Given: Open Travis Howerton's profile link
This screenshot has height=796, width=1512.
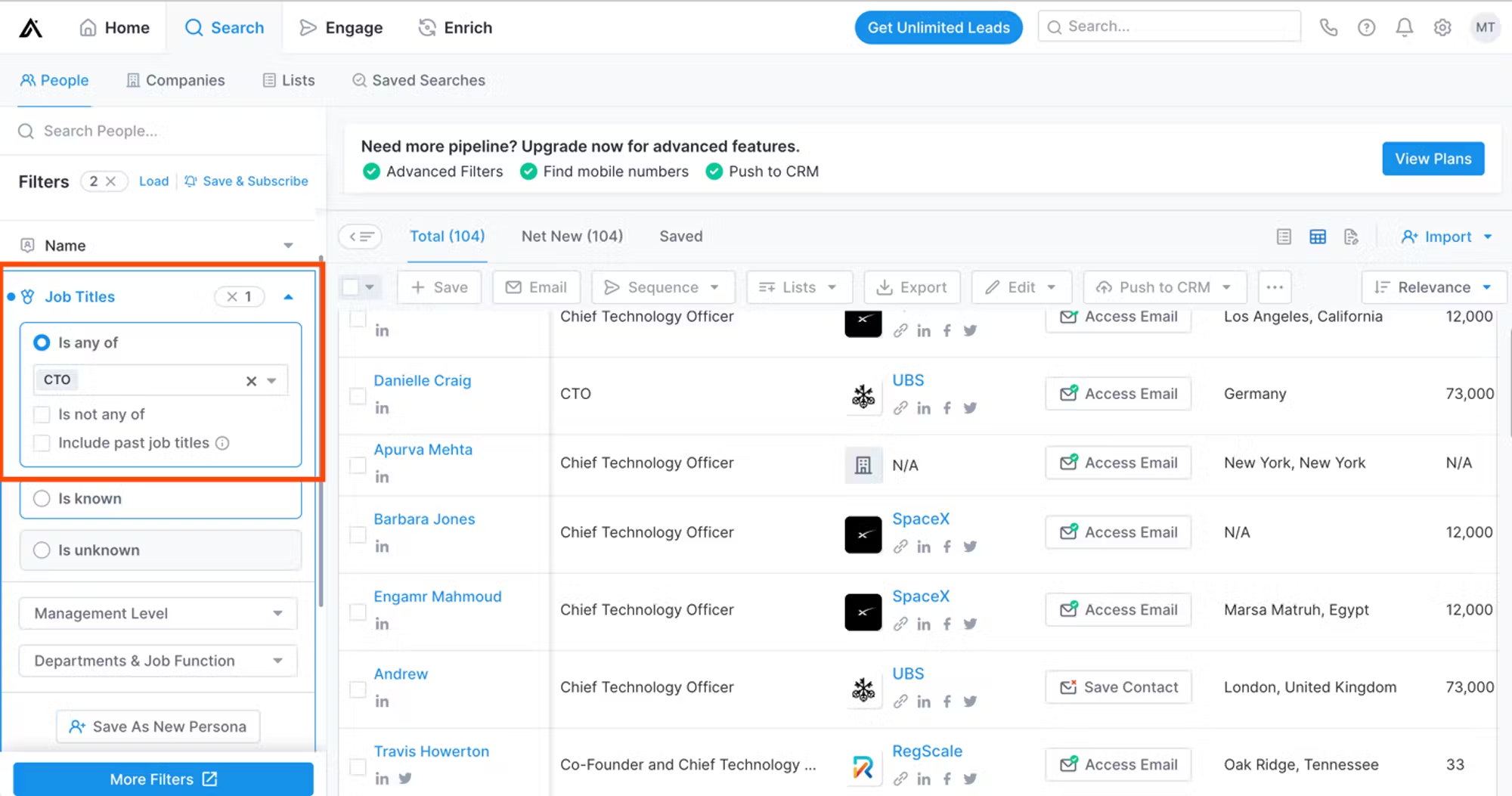Looking at the screenshot, I should [x=431, y=751].
